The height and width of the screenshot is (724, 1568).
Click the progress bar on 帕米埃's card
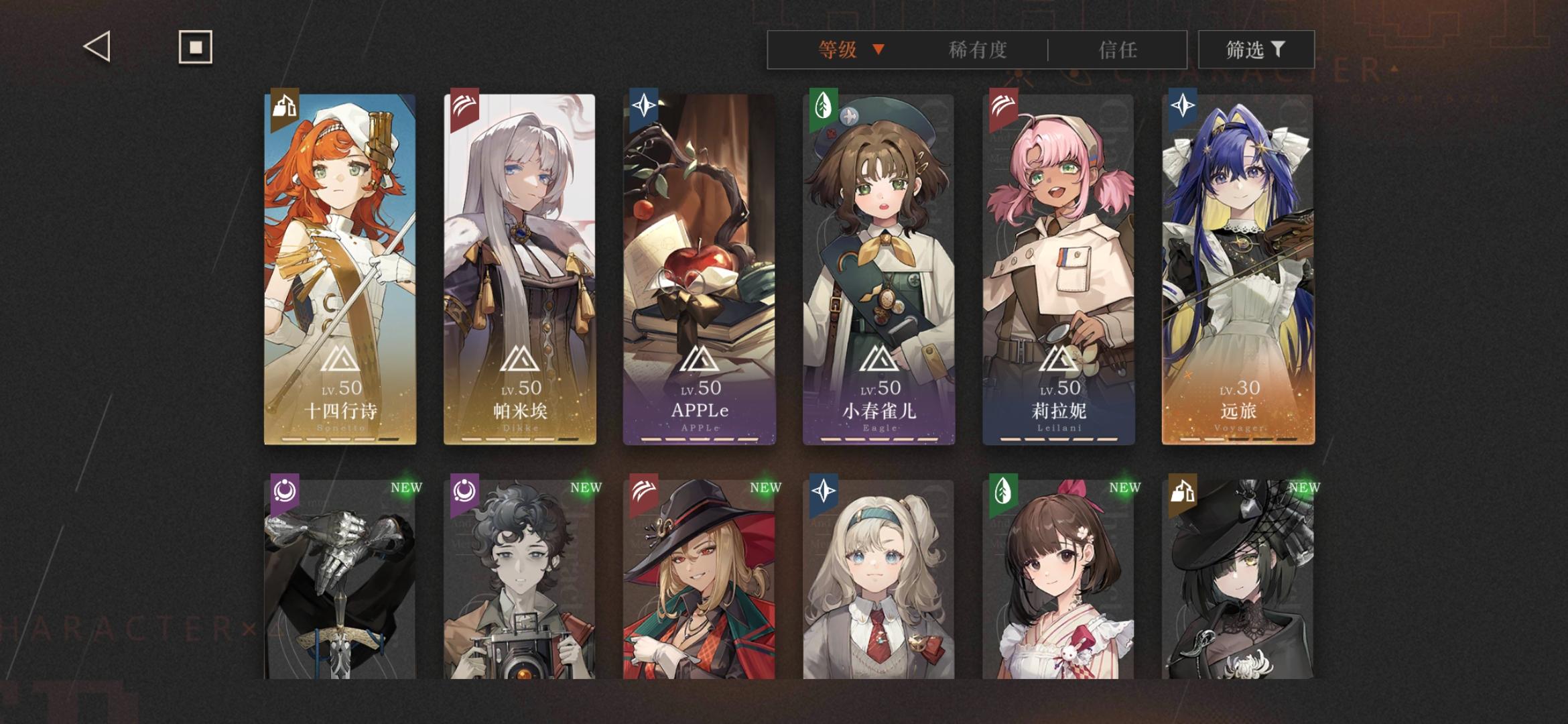(520, 440)
